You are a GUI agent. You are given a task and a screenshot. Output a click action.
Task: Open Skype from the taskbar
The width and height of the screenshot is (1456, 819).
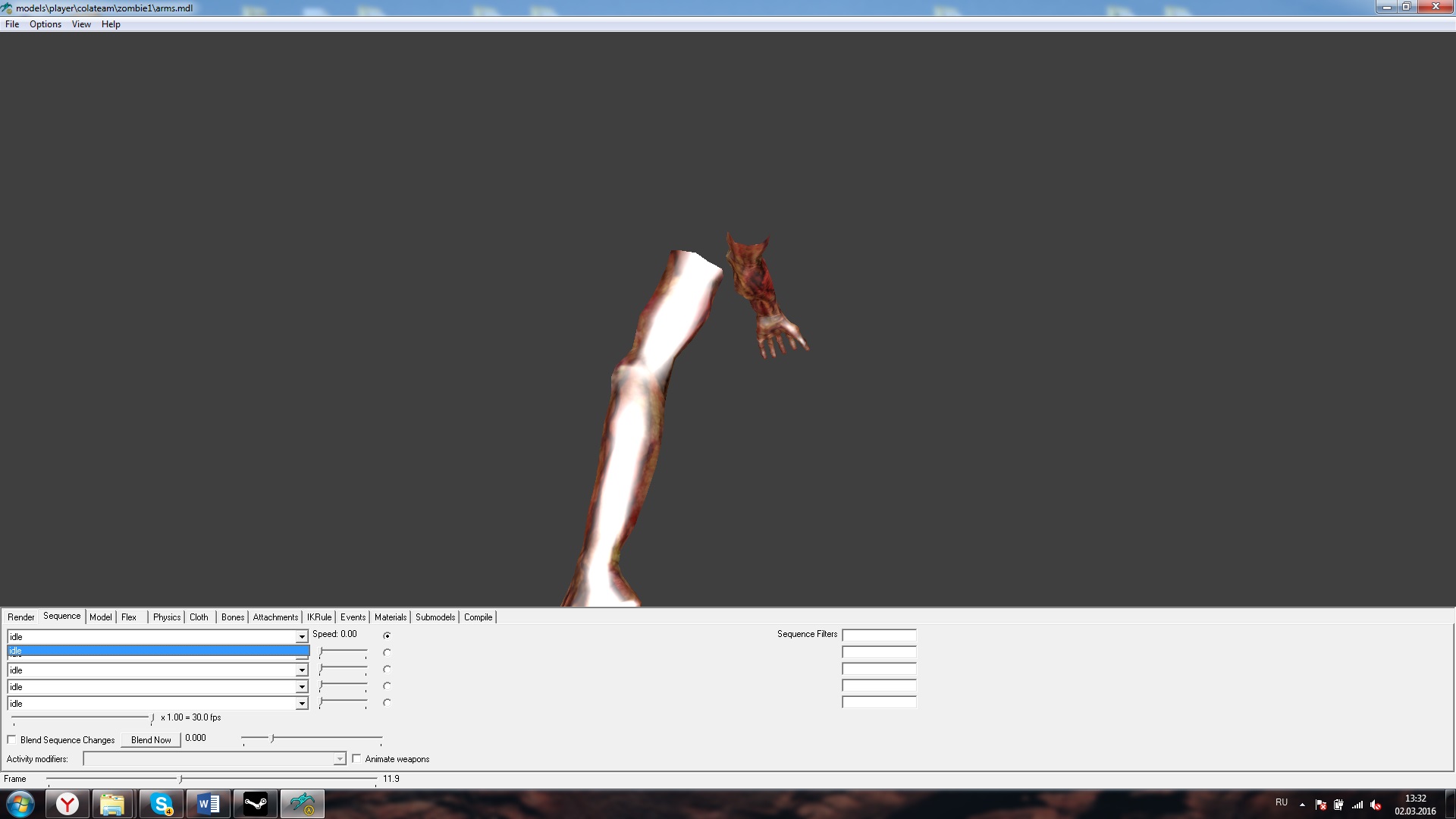161,804
